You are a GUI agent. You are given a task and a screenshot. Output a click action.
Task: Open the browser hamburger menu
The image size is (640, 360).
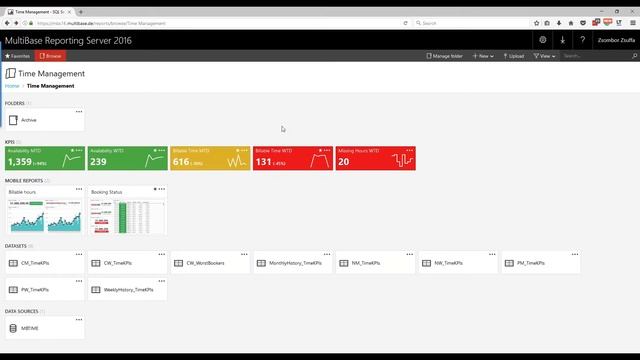pos(633,23)
